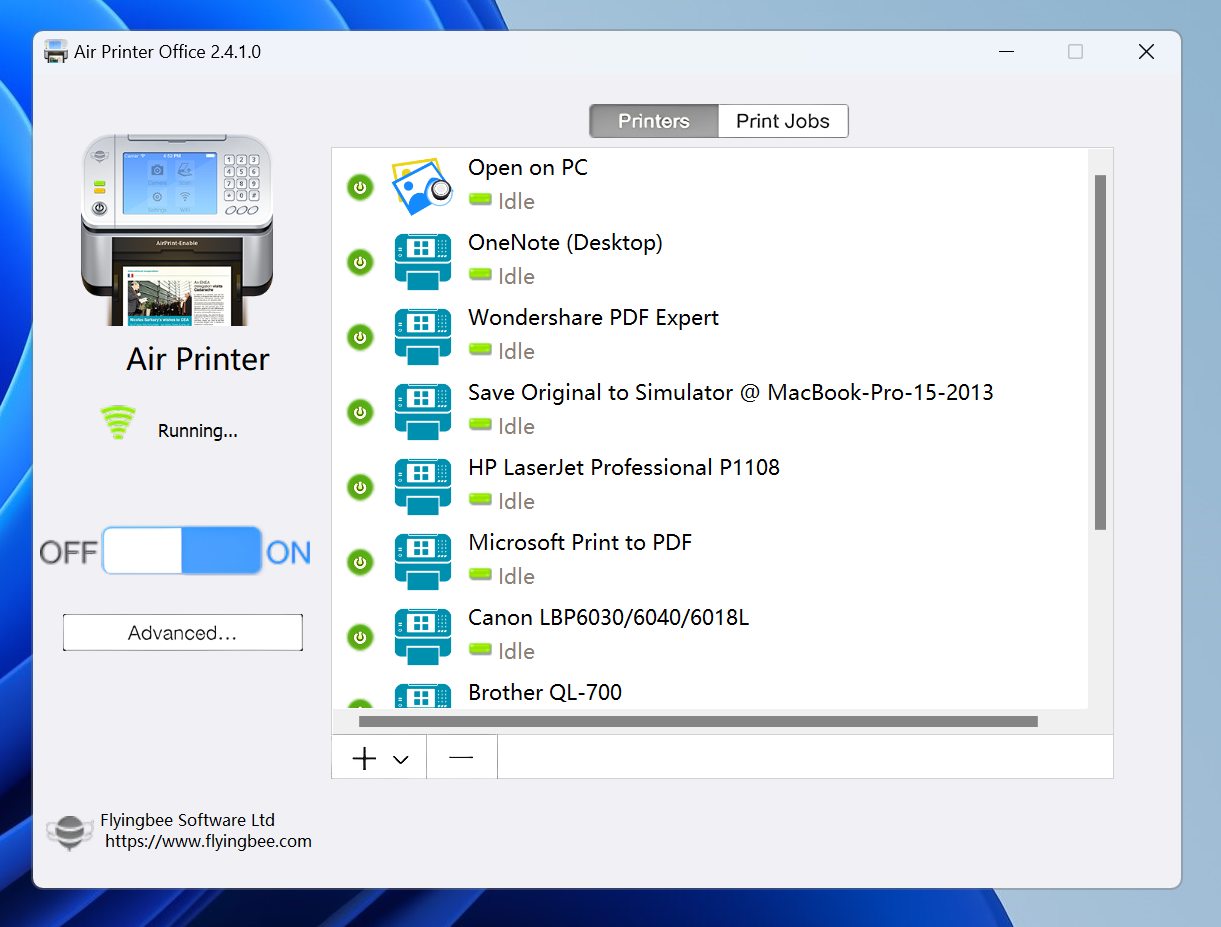Open the Advanced... settings button
The height and width of the screenshot is (927, 1221).
(x=183, y=633)
